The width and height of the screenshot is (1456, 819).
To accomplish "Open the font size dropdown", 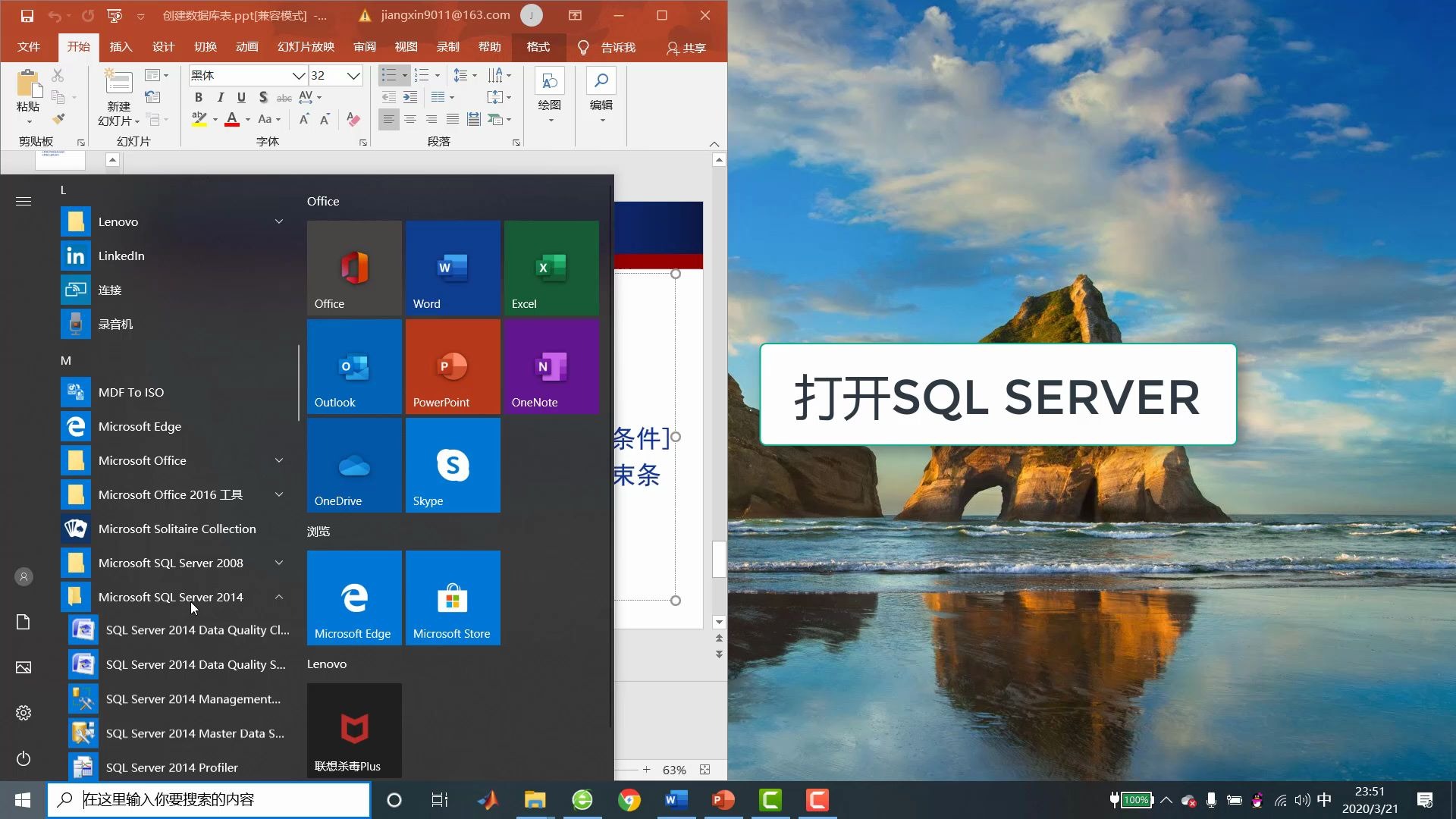I will click(353, 75).
